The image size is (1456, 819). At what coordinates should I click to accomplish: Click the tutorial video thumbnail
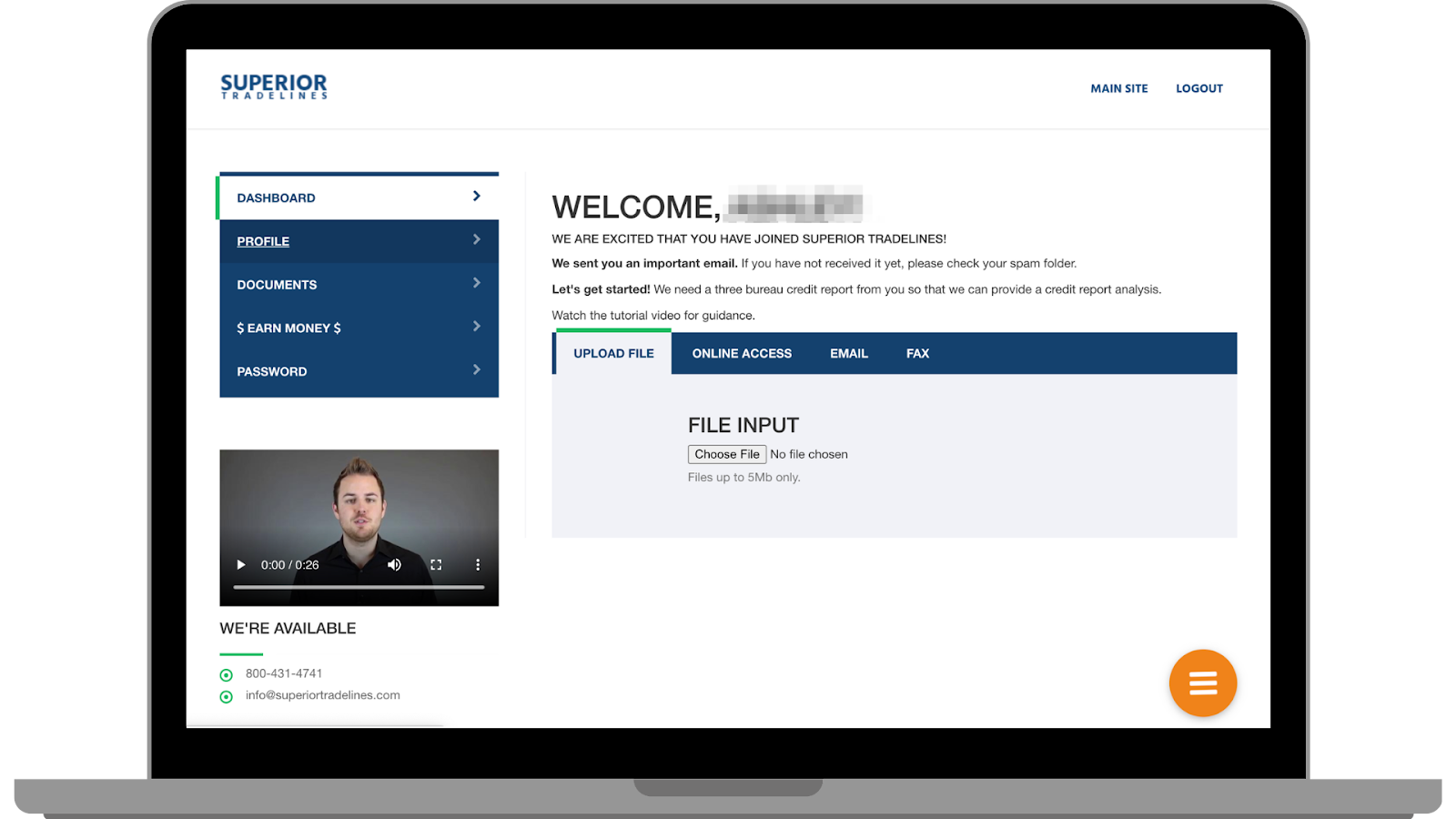(359, 528)
